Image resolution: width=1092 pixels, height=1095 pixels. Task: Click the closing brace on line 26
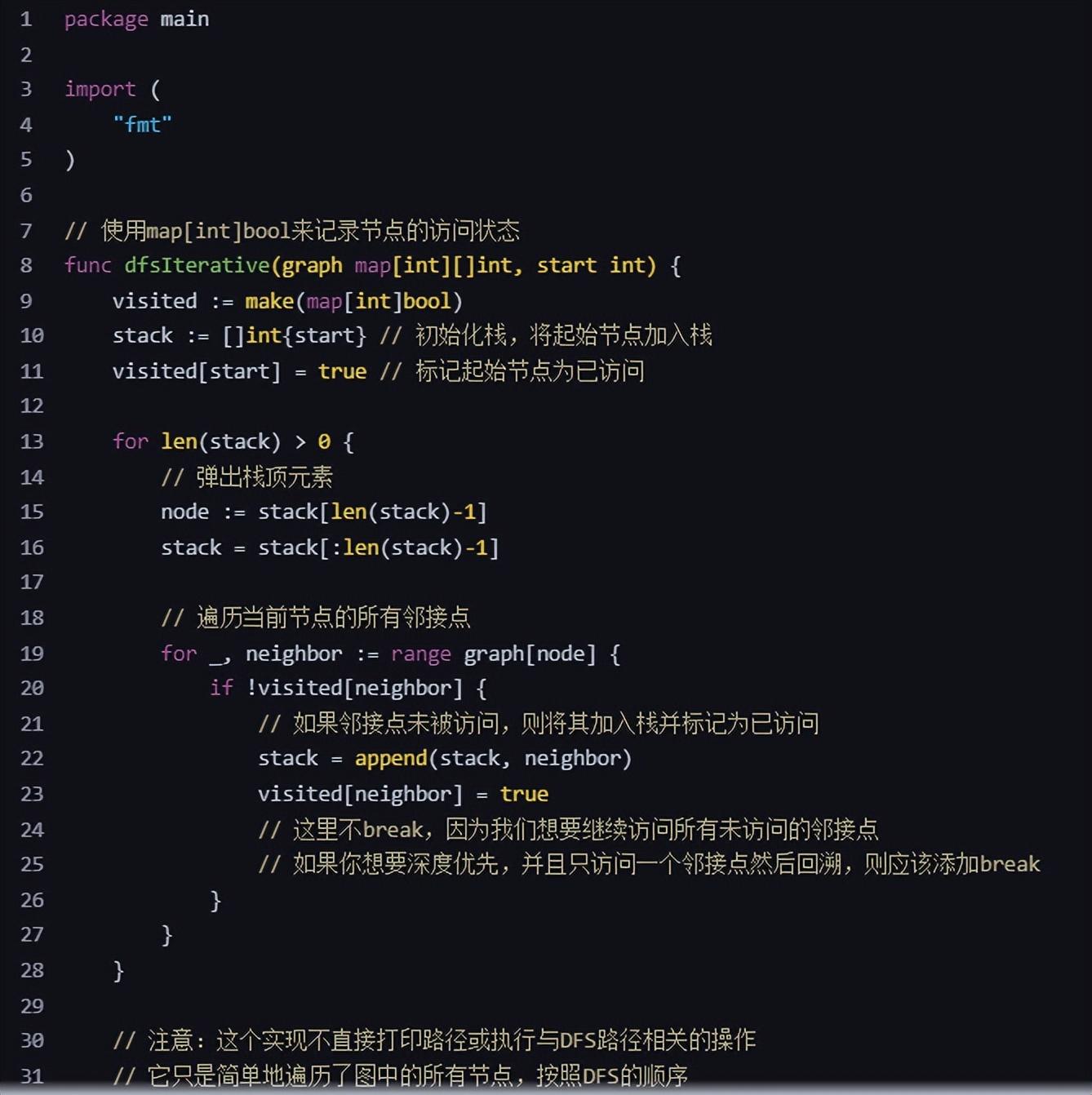(215, 900)
